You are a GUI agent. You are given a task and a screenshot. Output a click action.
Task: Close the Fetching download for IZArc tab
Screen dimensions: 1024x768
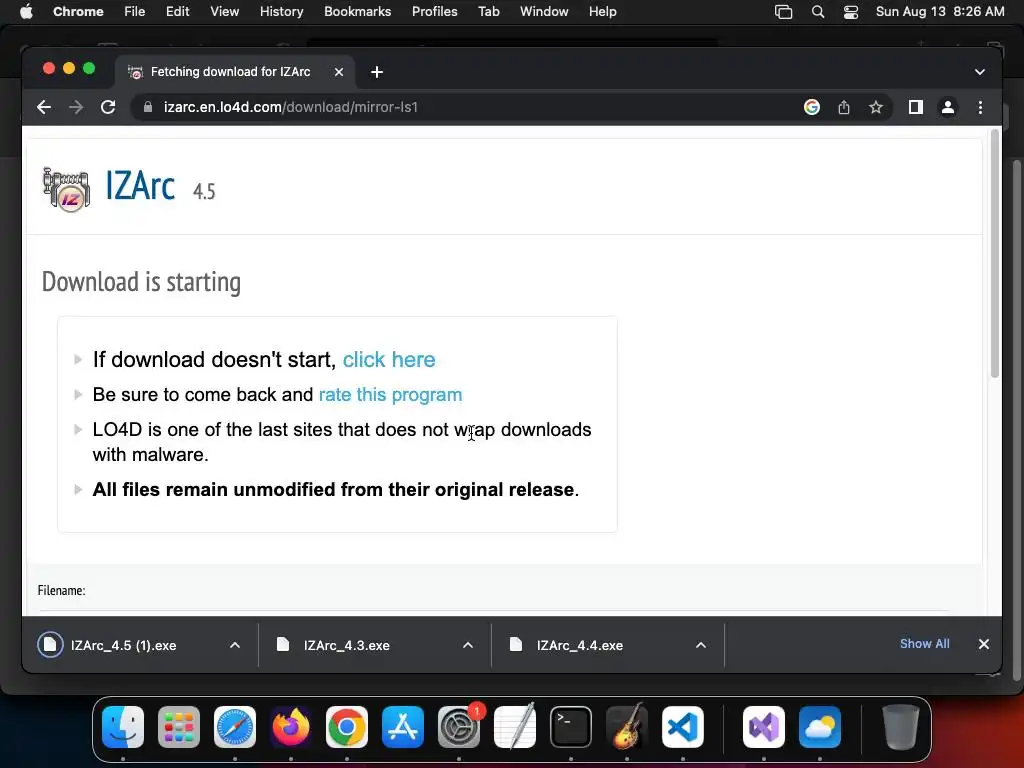click(339, 72)
